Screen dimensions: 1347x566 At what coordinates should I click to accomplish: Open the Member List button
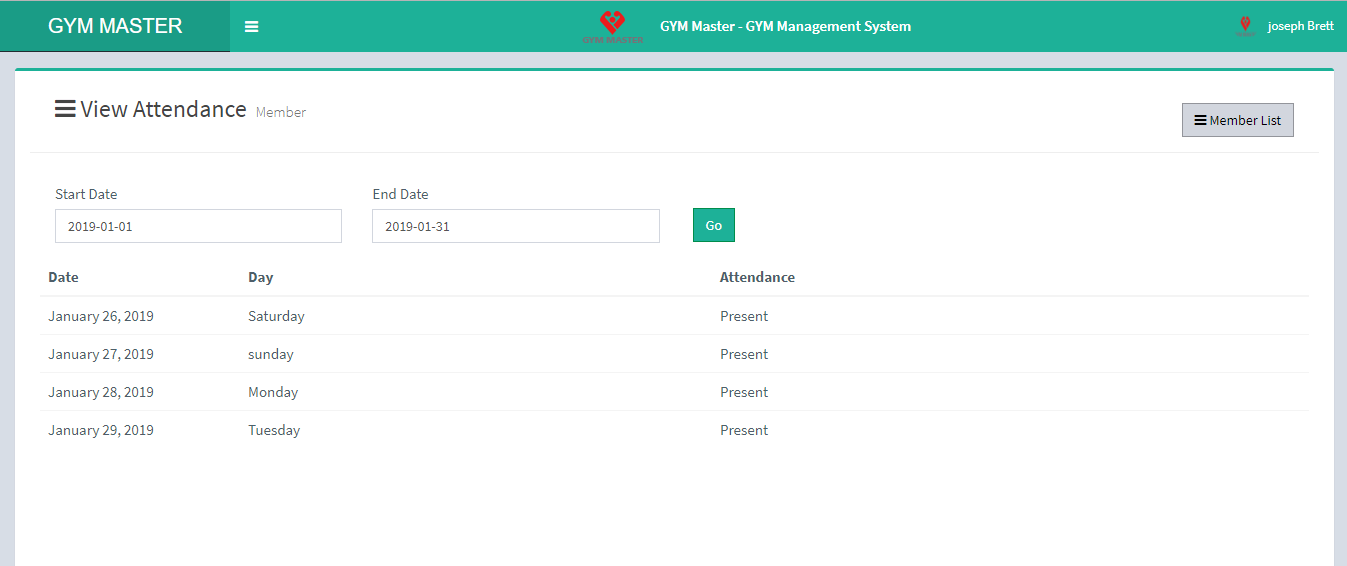pos(1237,120)
